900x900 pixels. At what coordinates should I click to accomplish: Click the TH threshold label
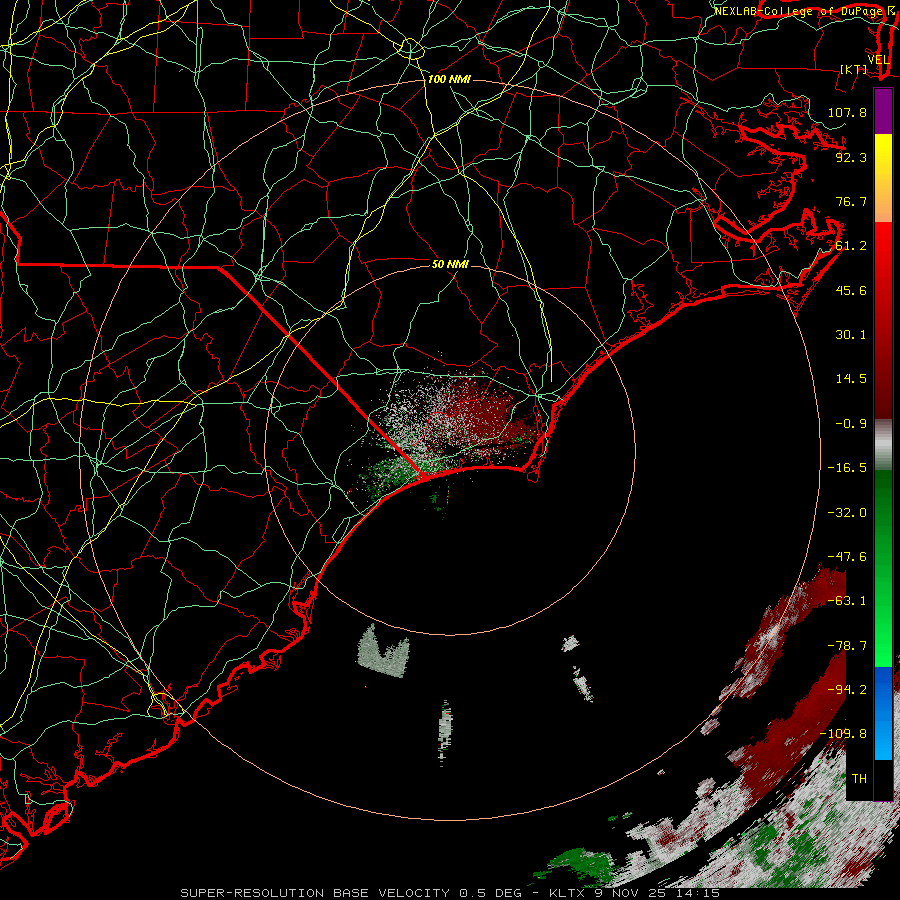pos(859,779)
